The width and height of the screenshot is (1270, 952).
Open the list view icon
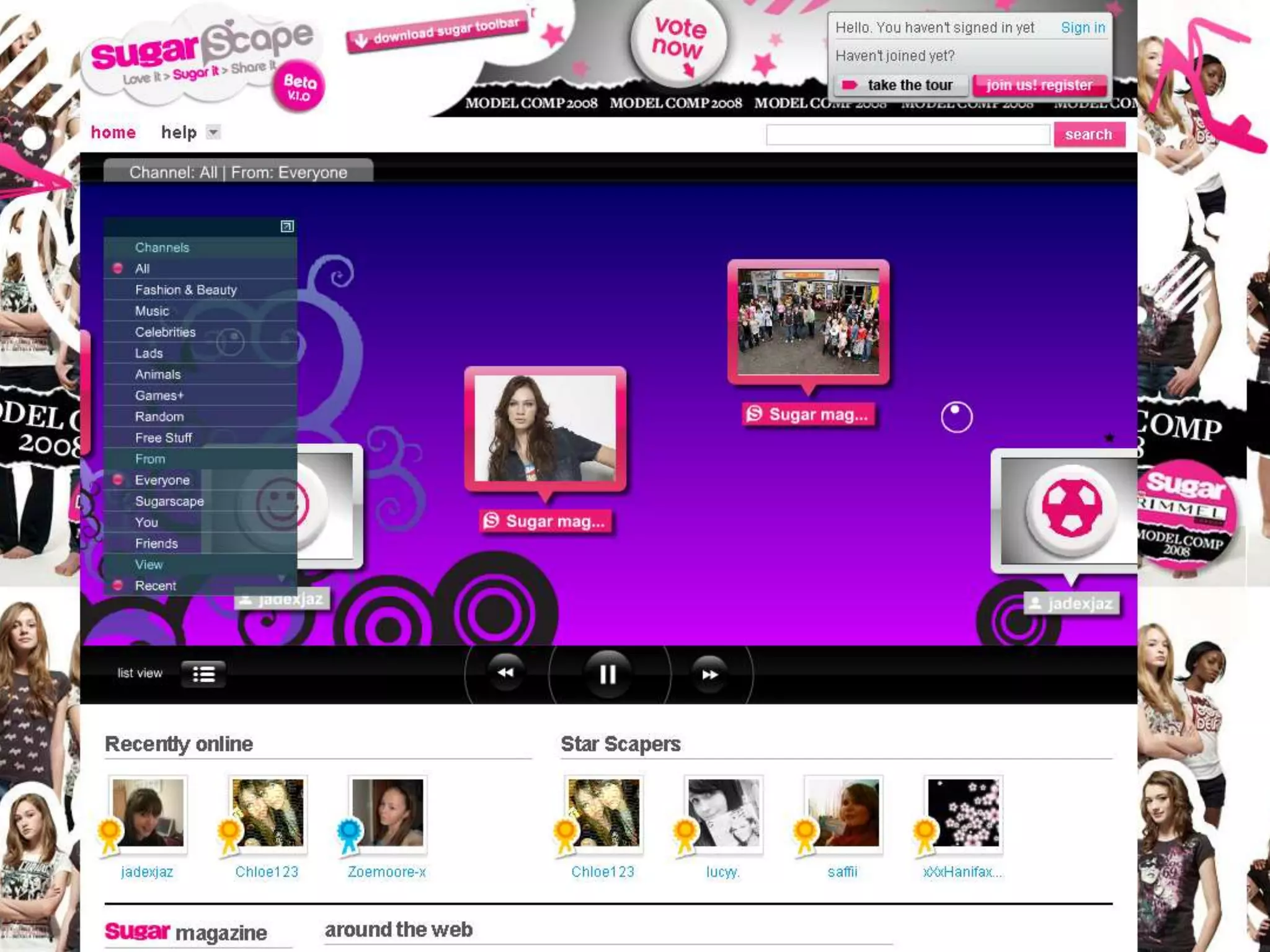tap(203, 674)
